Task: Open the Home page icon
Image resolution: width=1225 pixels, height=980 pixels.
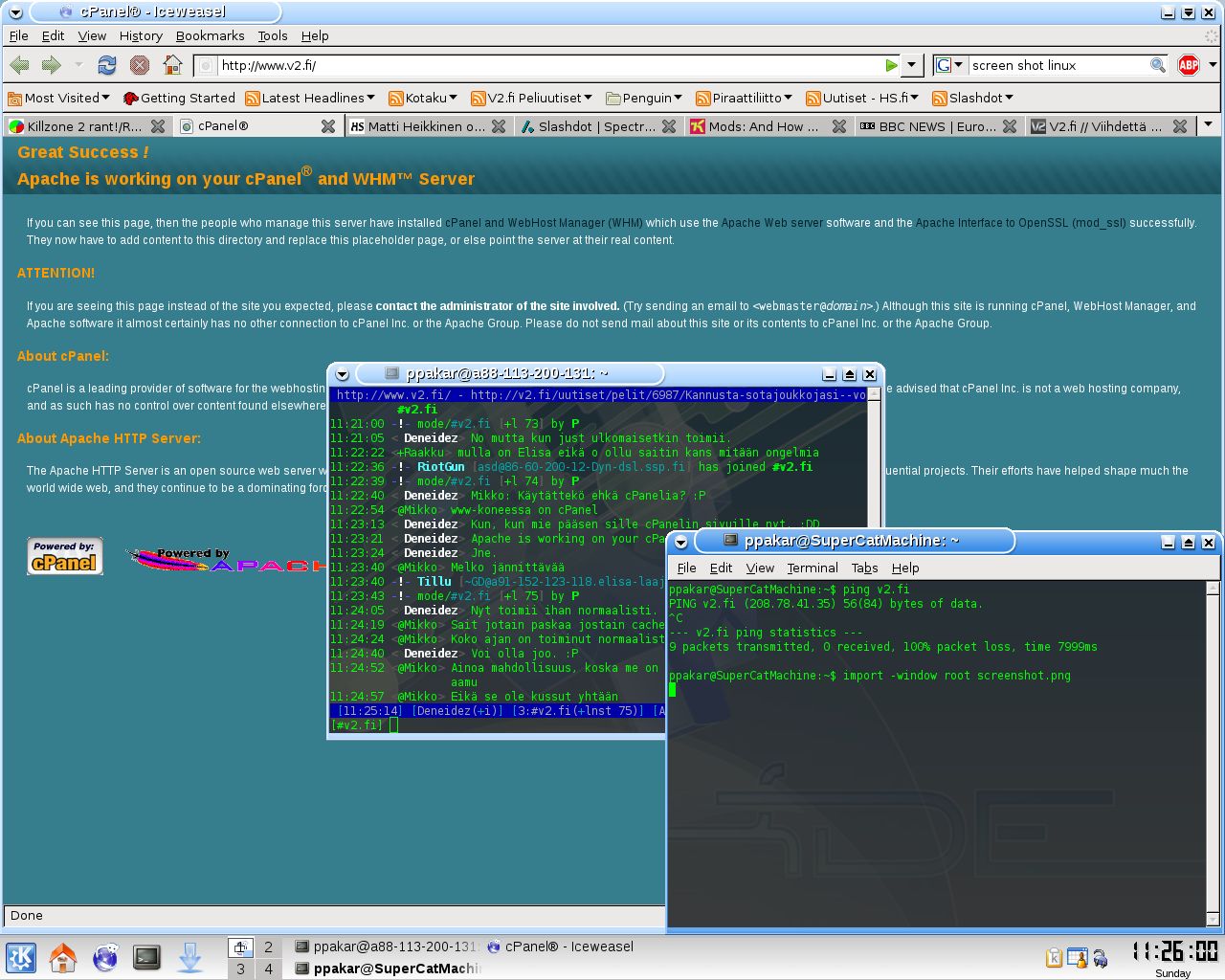Action: click(x=172, y=65)
